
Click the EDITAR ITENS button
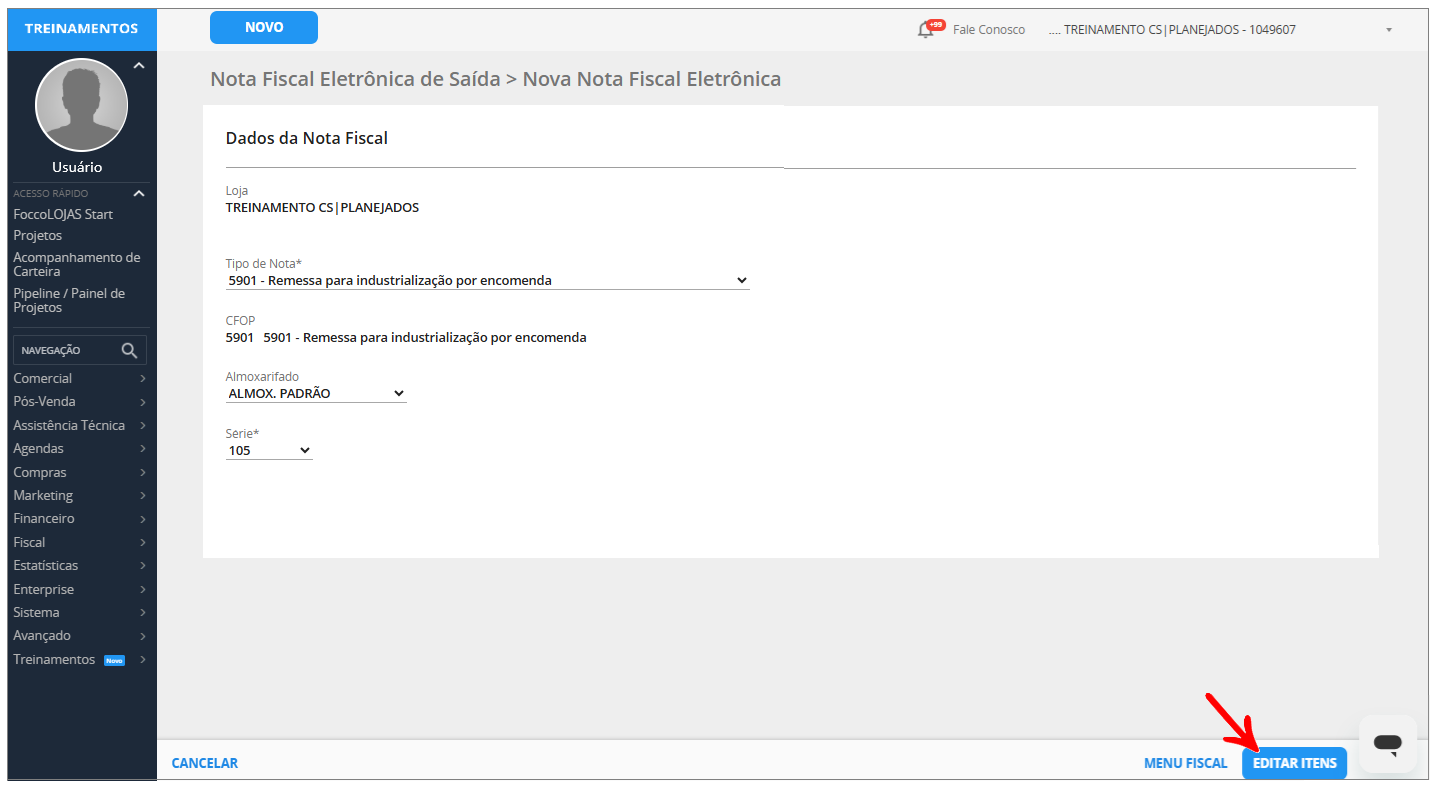tap(1294, 763)
